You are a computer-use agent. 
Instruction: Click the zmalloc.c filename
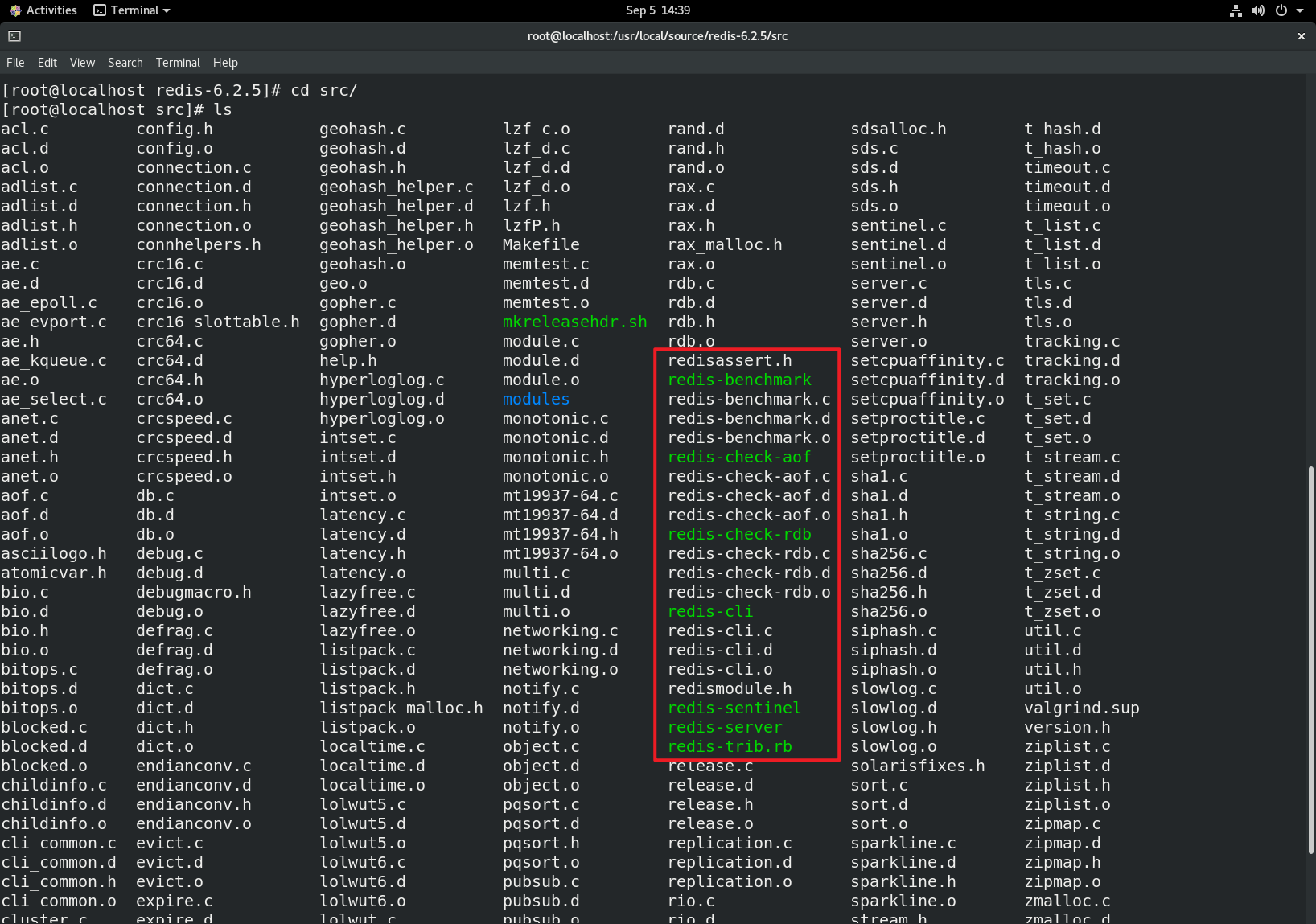point(1067,901)
